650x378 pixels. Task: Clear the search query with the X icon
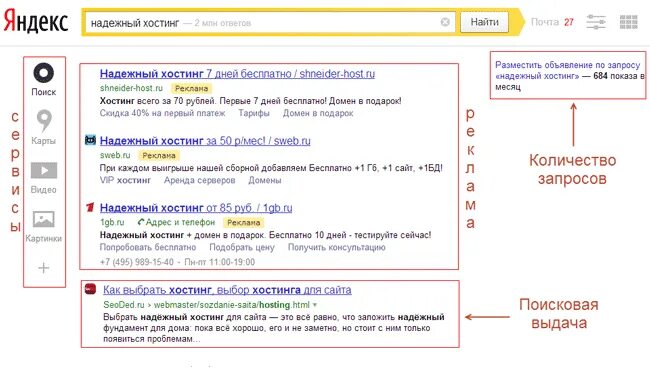point(445,22)
